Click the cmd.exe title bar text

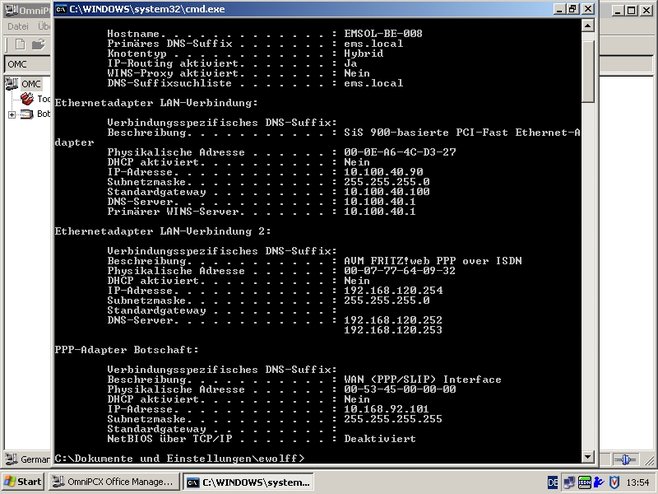147,9
